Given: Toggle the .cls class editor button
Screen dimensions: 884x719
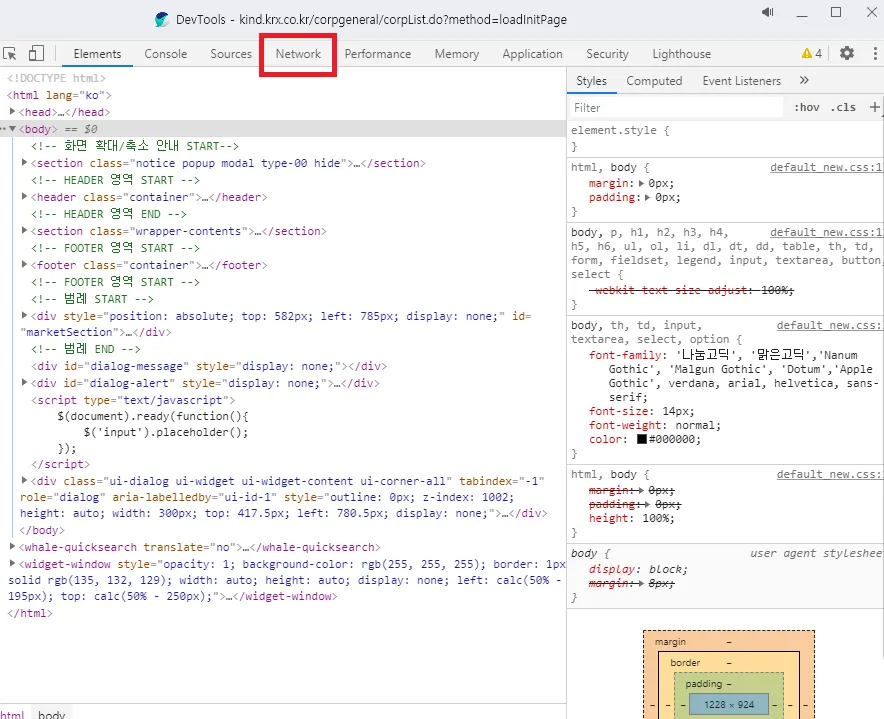Looking at the screenshot, I should coord(843,107).
